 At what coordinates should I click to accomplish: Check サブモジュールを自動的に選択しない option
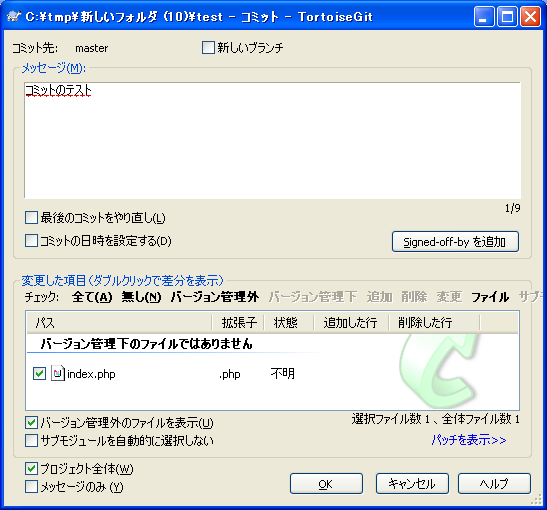pyautogui.click(x=31, y=441)
